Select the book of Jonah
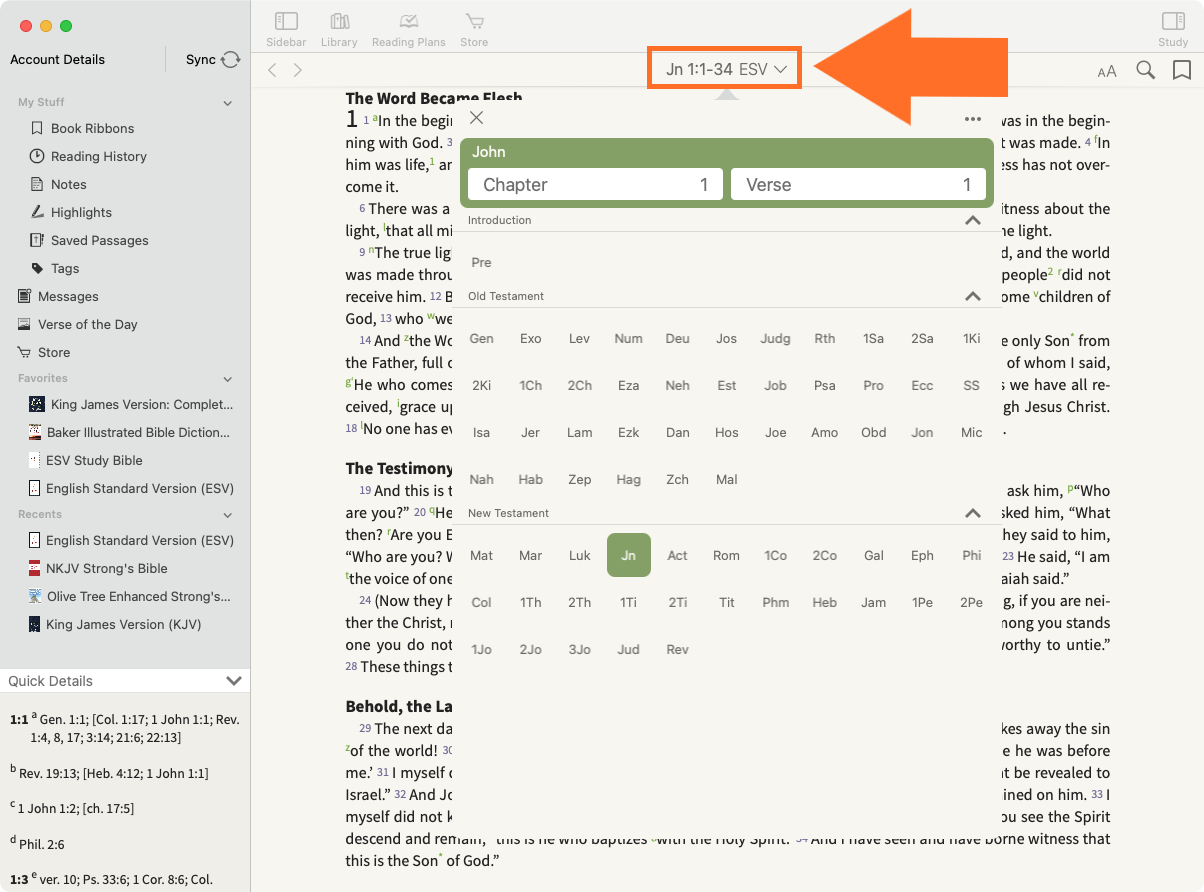 (x=922, y=433)
